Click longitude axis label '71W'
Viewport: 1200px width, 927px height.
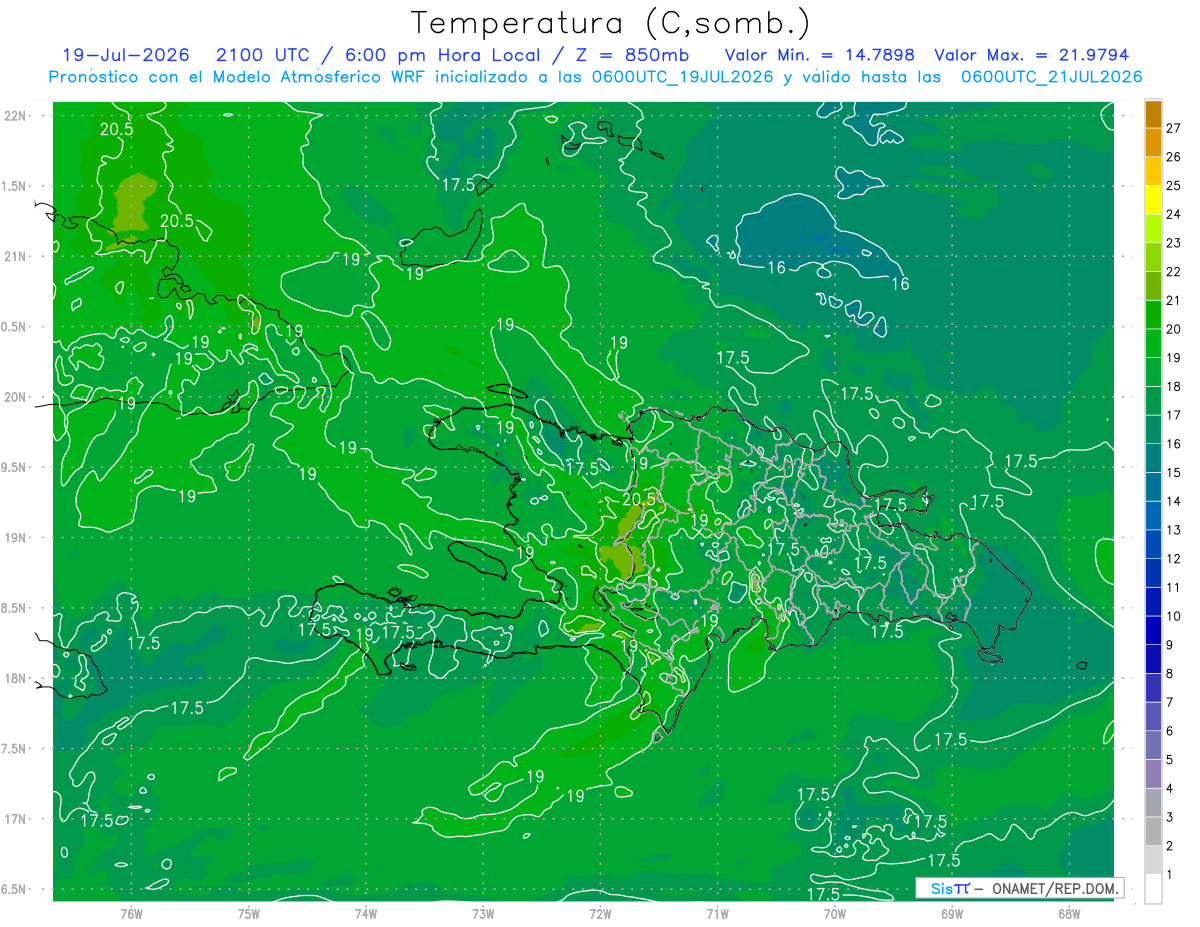[717, 913]
